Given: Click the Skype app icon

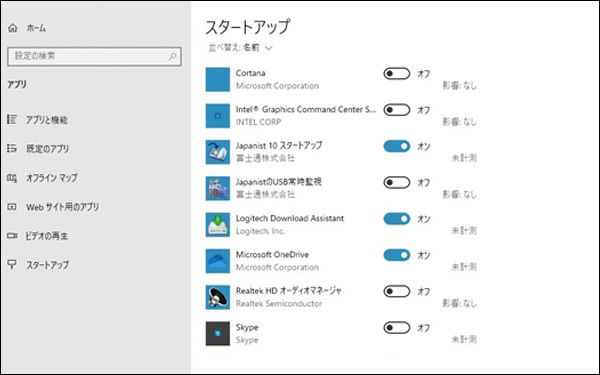Looking at the screenshot, I should (218, 334).
